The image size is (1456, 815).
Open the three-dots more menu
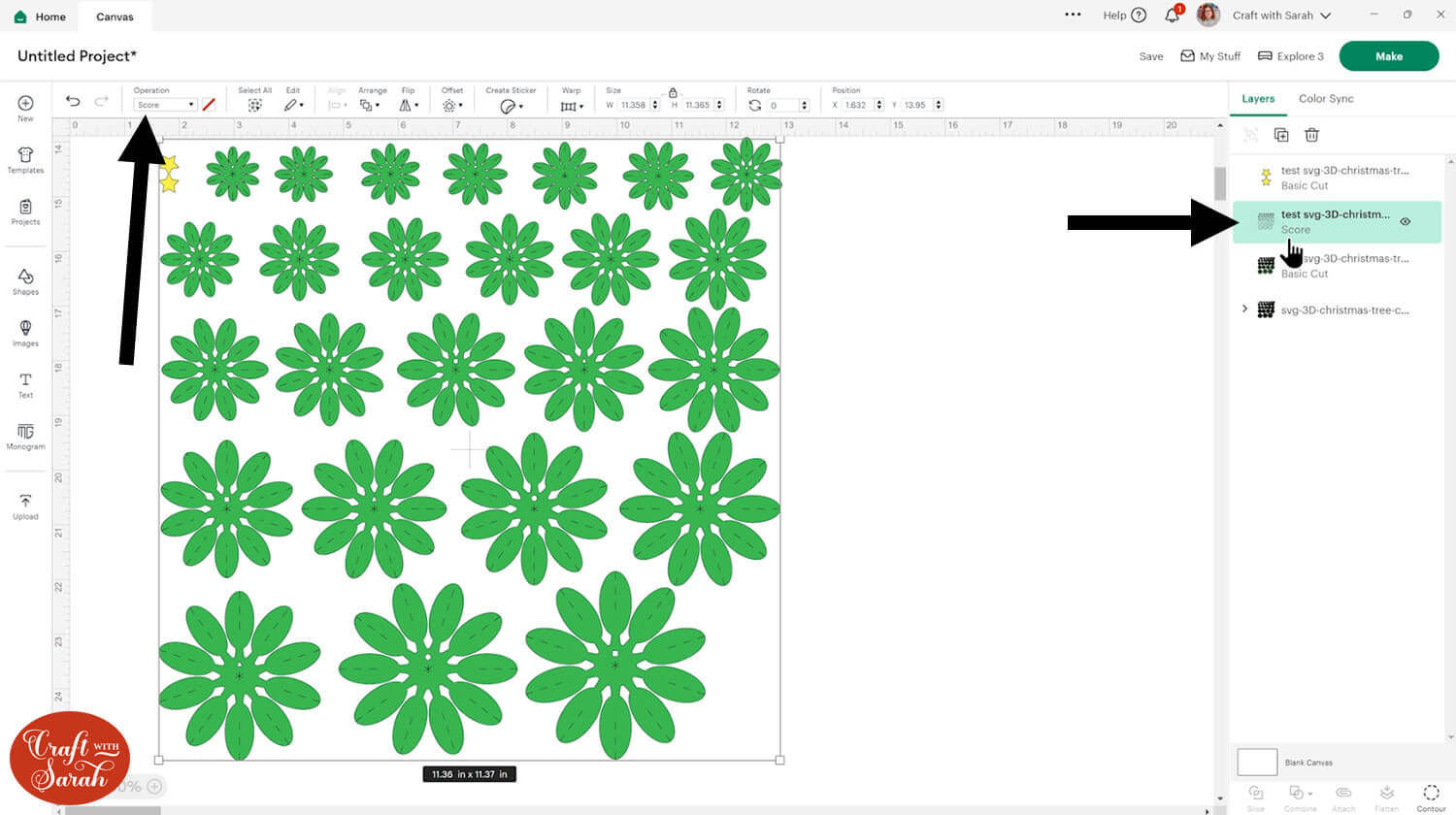point(1073,15)
